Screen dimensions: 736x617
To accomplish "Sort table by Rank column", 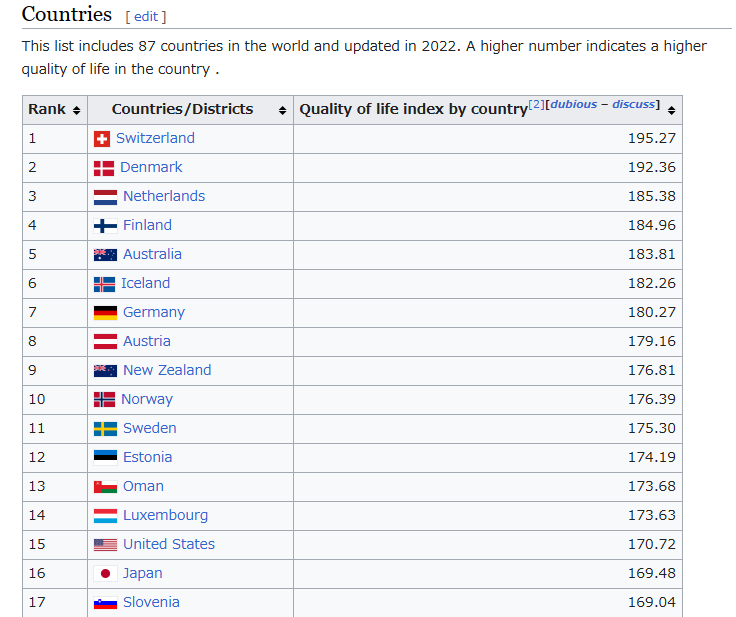I will coord(76,110).
